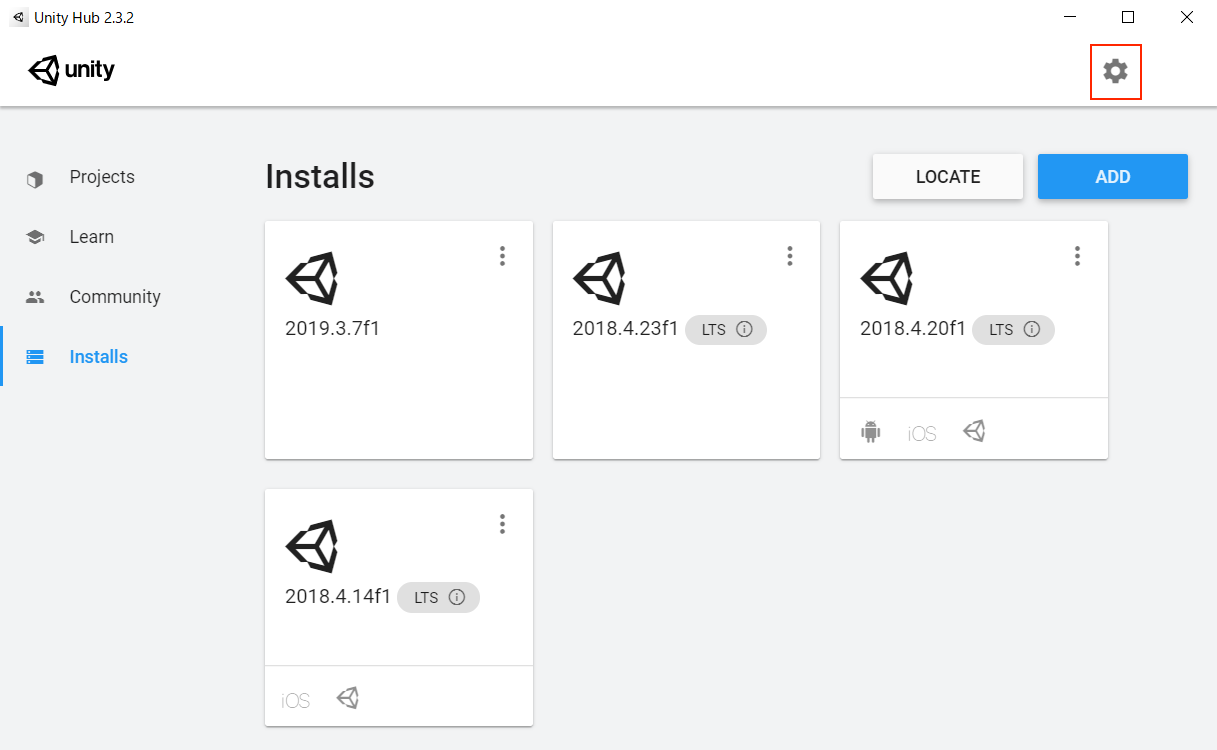Click Android module icon on 2018.4.20f1

pos(870,432)
